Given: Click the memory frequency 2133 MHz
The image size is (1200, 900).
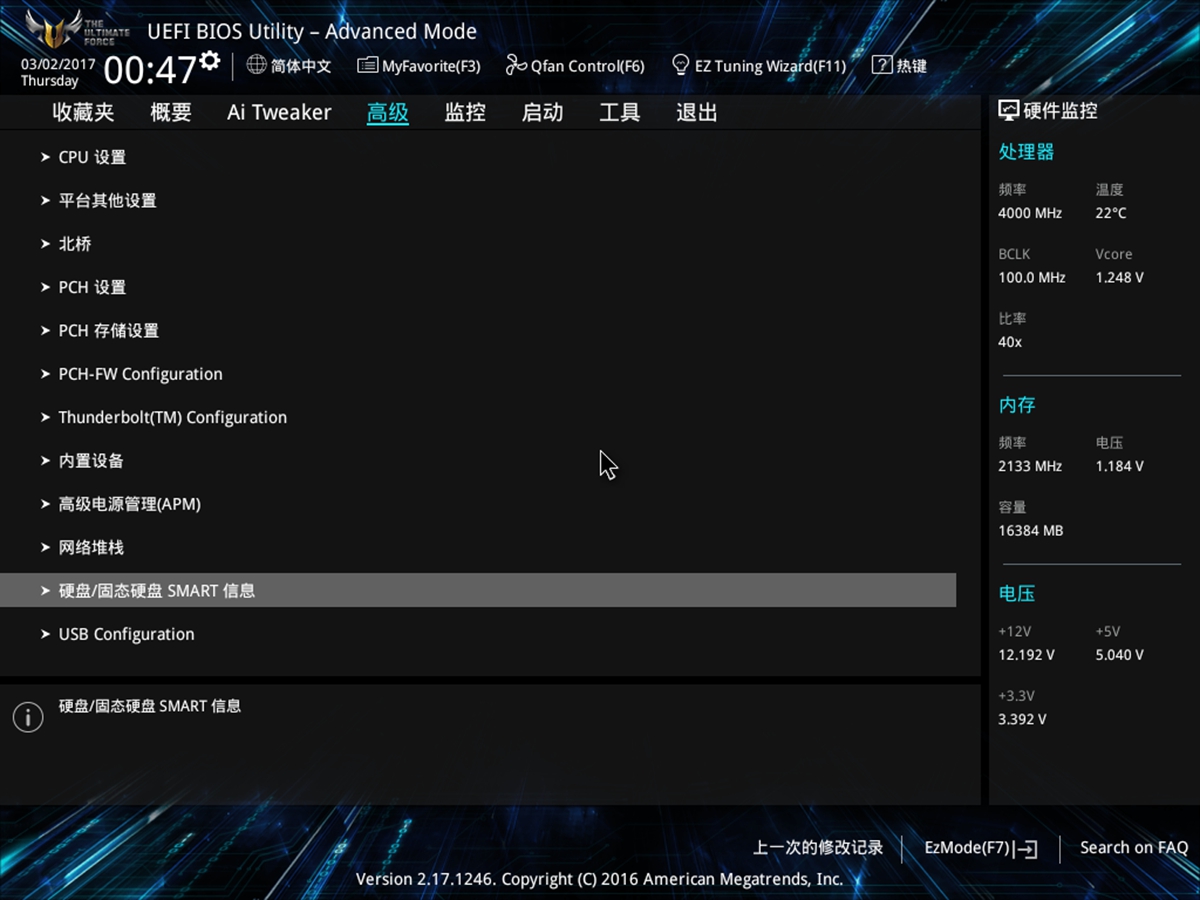Looking at the screenshot, I should coord(1030,466).
